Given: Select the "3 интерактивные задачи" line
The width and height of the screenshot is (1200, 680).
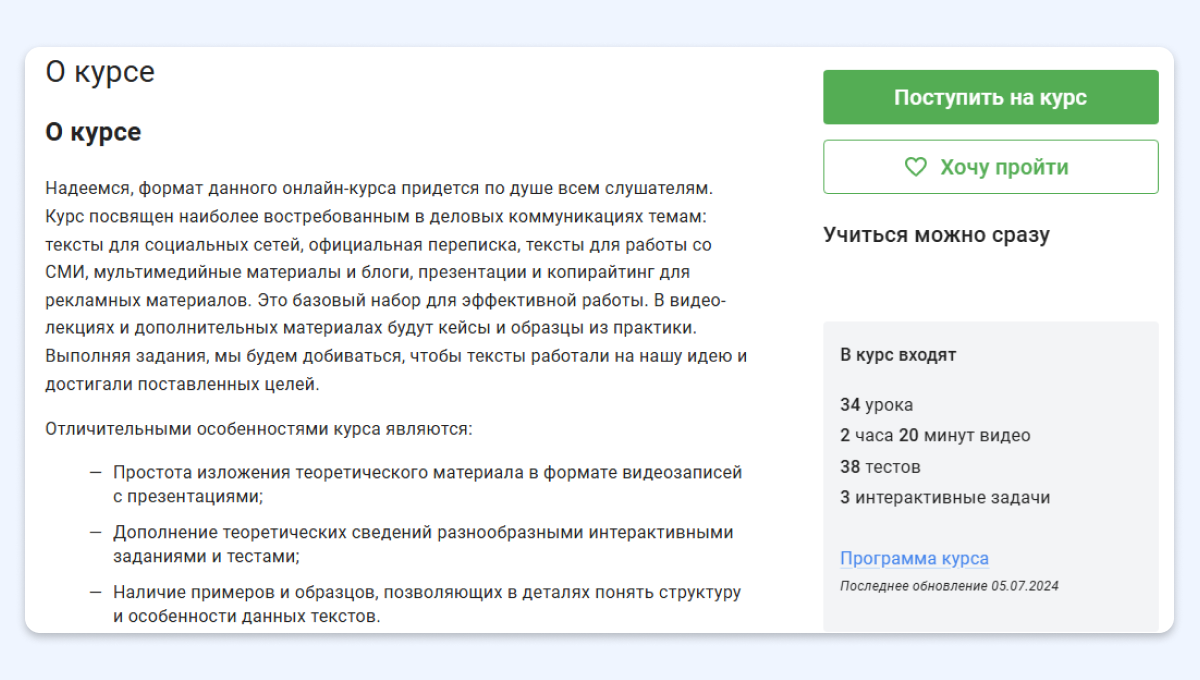Looking at the screenshot, I should click(x=945, y=498).
